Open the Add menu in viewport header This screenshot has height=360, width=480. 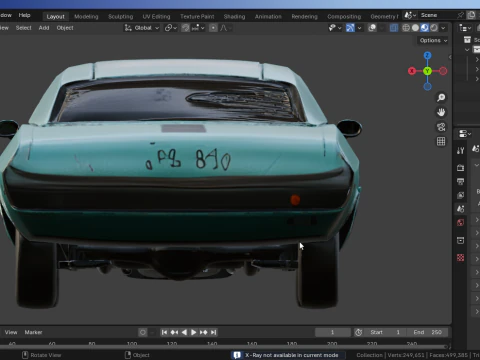coord(44,28)
